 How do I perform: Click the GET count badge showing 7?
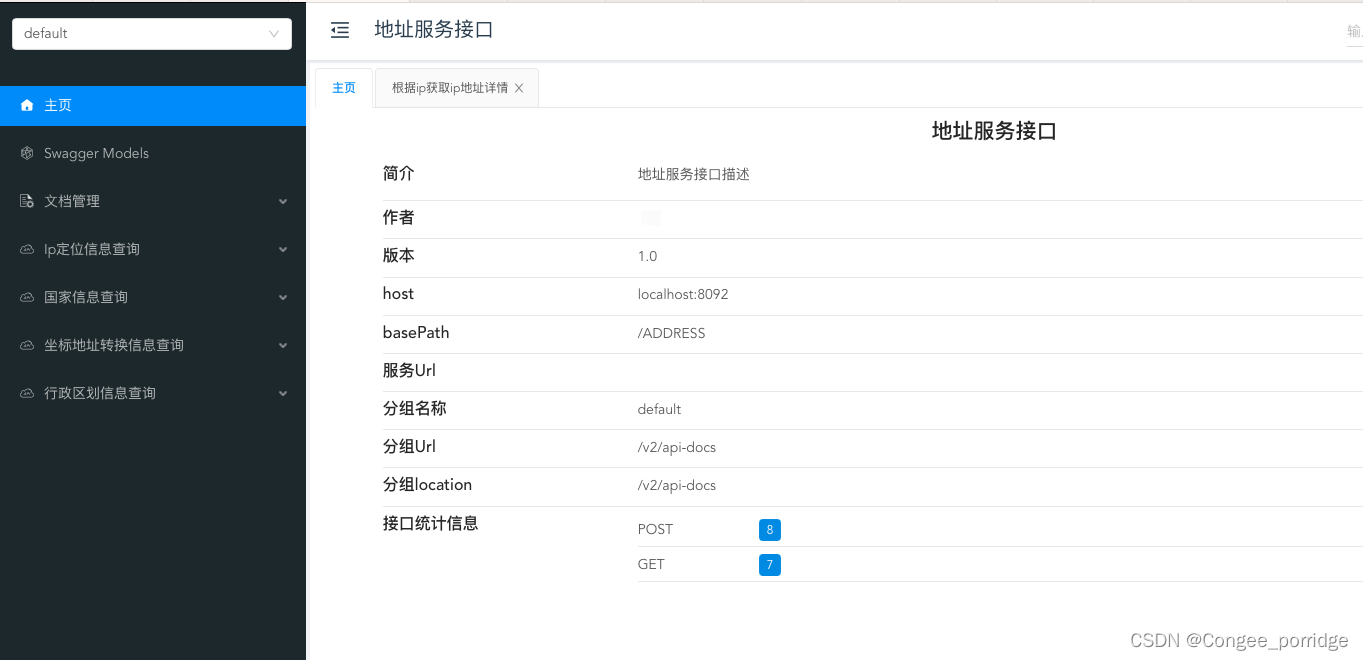[x=769, y=564]
